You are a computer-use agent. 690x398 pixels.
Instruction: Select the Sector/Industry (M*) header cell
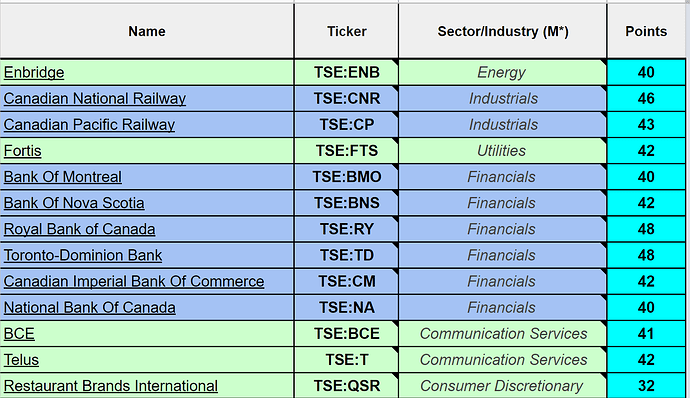click(503, 31)
